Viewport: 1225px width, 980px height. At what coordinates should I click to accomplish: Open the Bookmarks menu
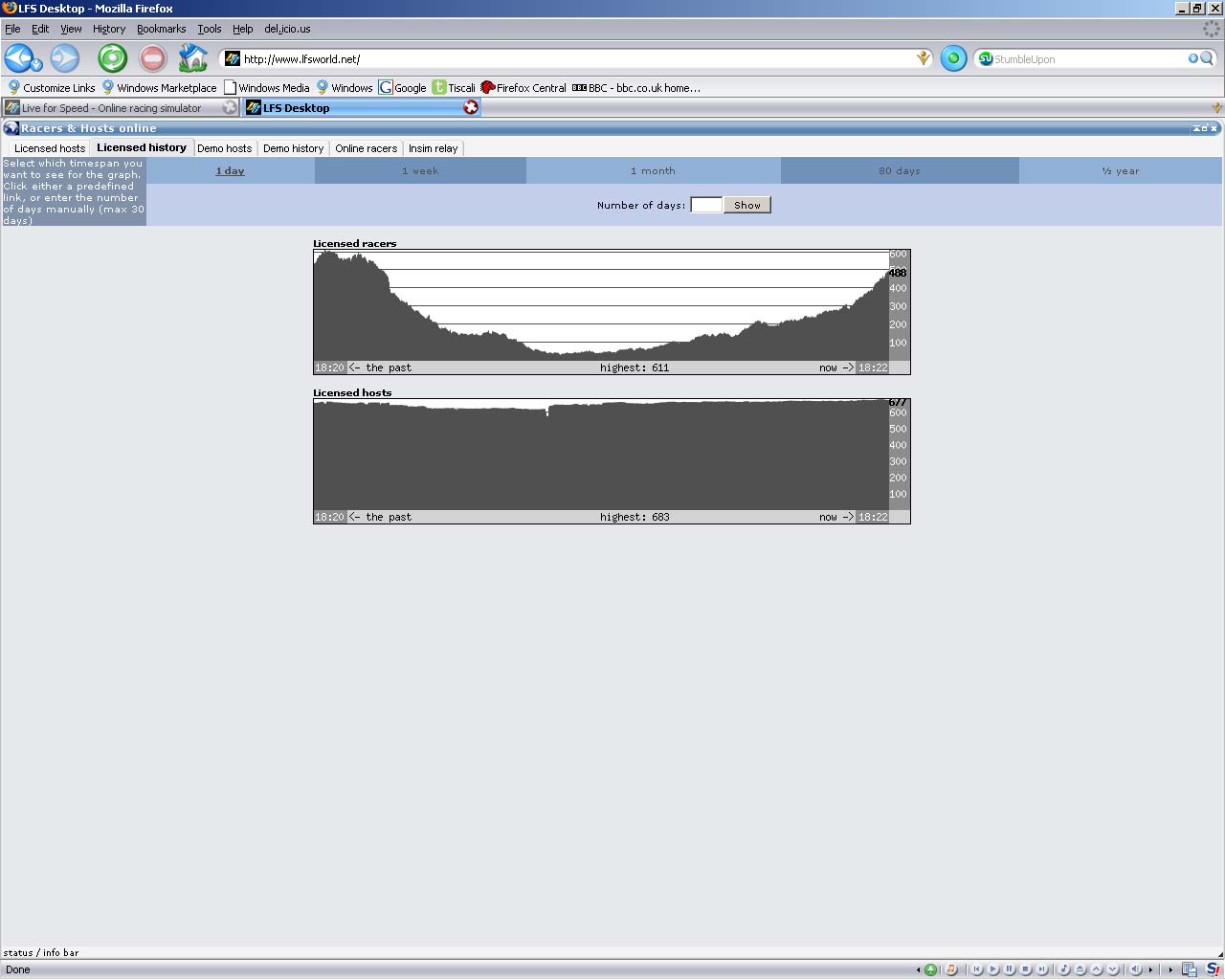pos(161,29)
